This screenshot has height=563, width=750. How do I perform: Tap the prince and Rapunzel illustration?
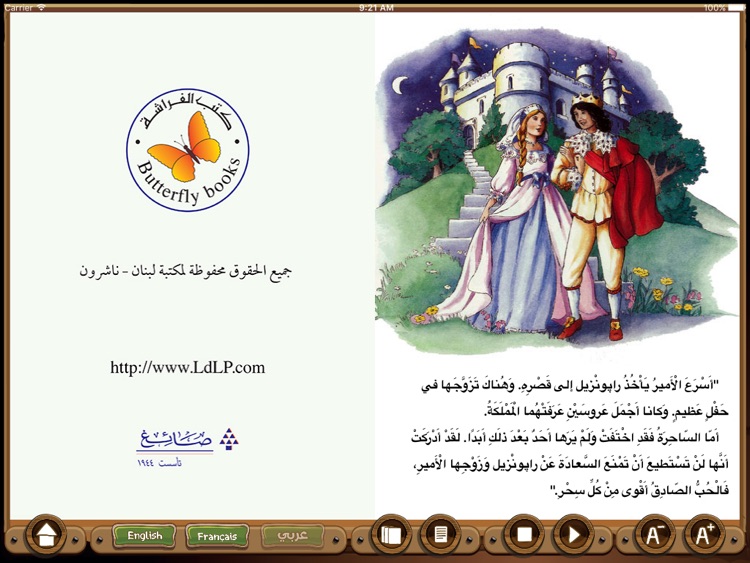click(x=557, y=189)
